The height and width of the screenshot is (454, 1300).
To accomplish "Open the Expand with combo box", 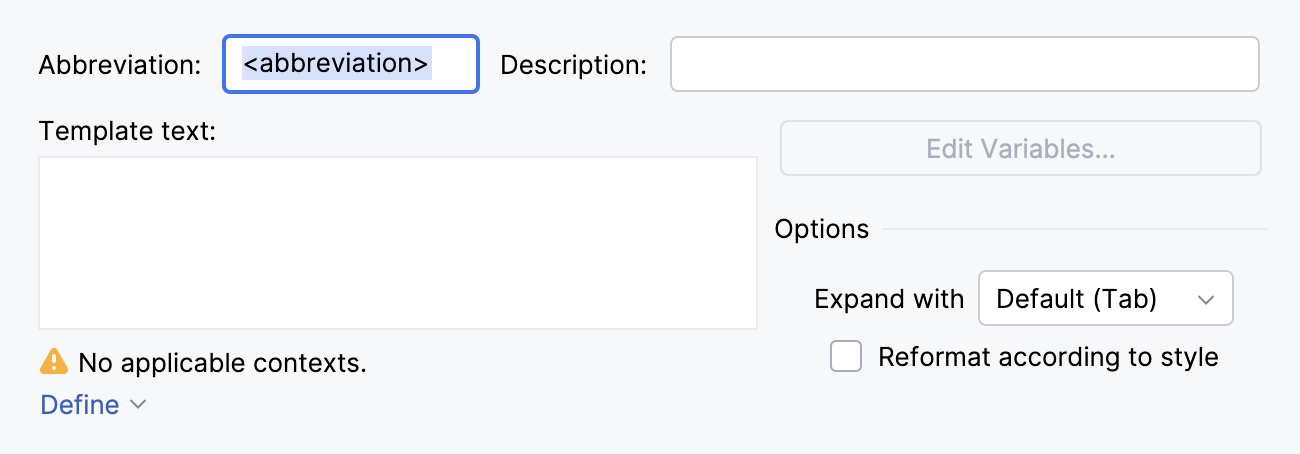I will 1105,299.
